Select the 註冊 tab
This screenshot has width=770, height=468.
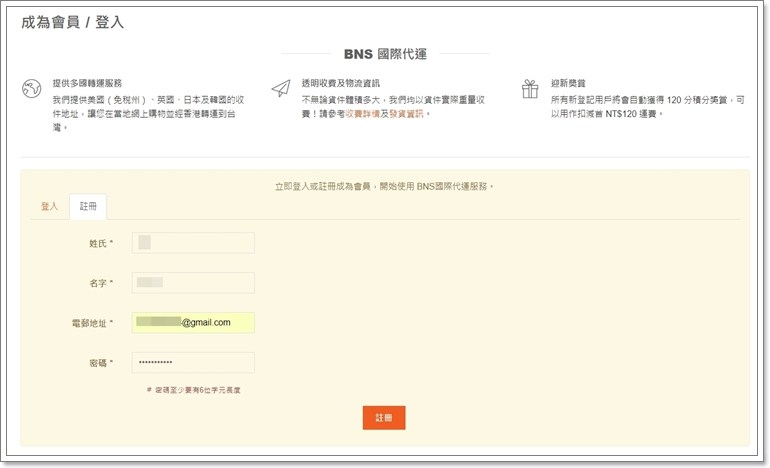[88, 206]
